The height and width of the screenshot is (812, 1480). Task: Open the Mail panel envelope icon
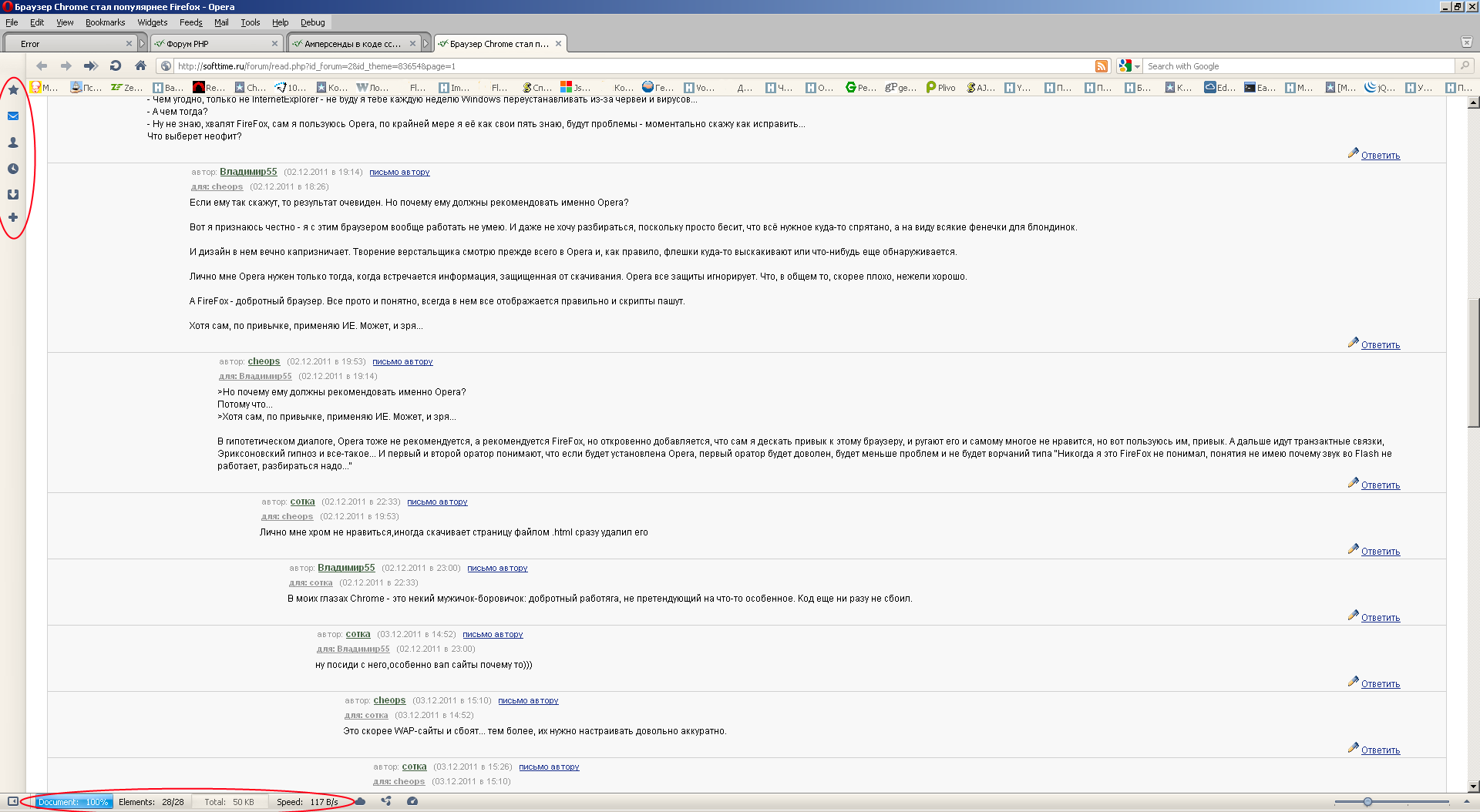tap(13, 116)
